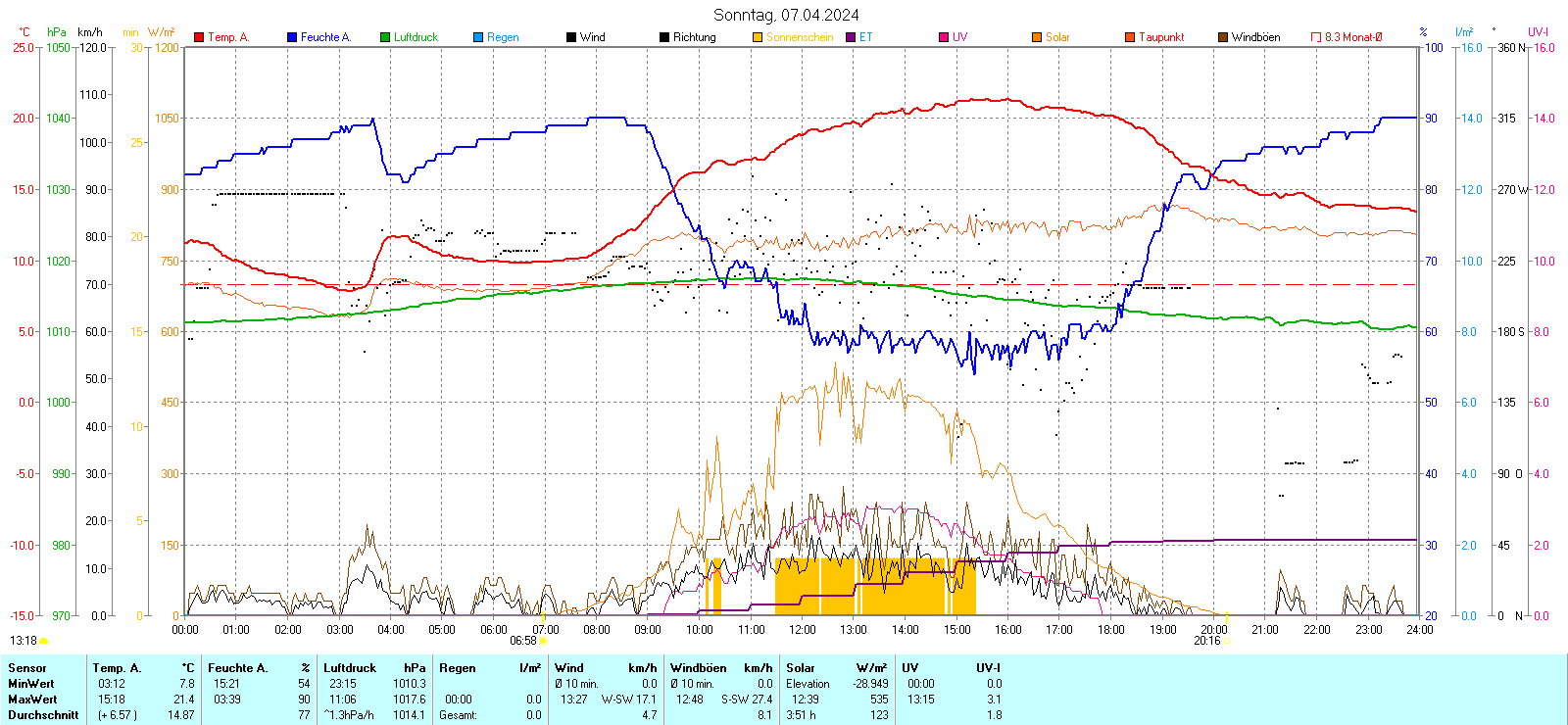Image resolution: width=1568 pixels, height=725 pixels.
Task: Select the black Wind legend square
Action: [x=571, y=37]
